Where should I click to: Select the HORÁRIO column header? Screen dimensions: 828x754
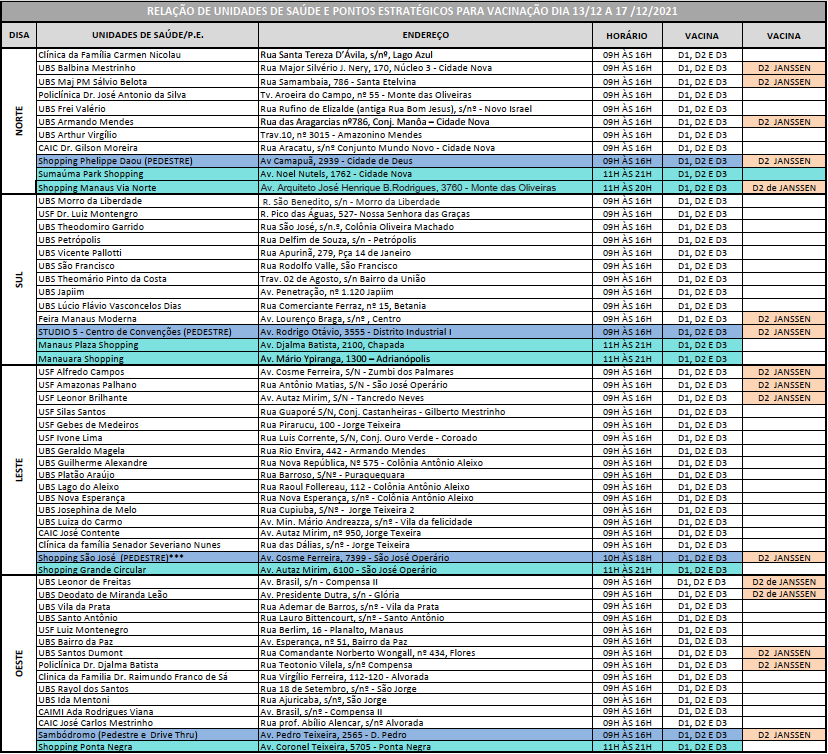[626, 35]
